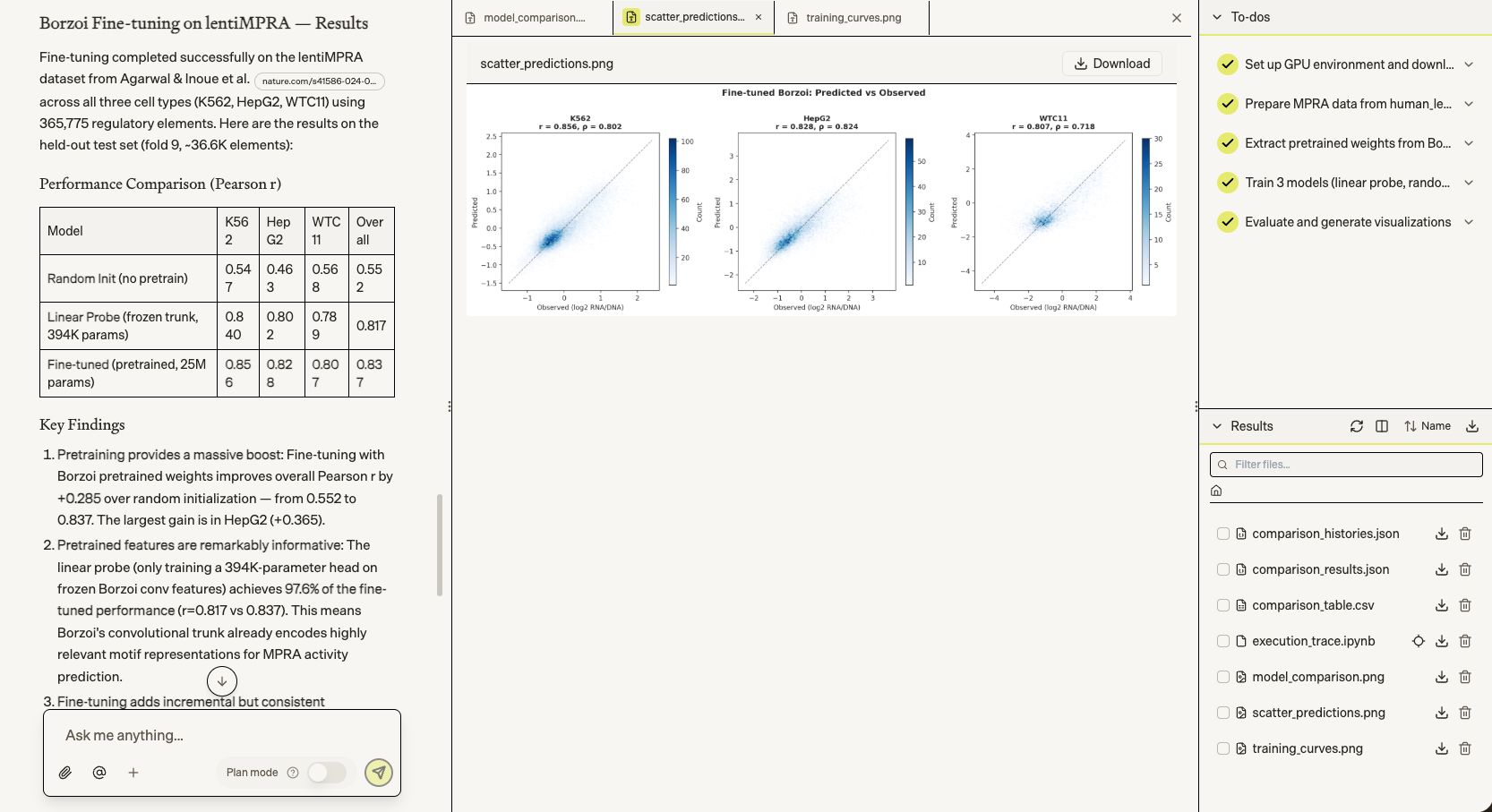Send message with the arrow button
The width and height of the screenshot is (1492, 812).
(x=379, y=773)
